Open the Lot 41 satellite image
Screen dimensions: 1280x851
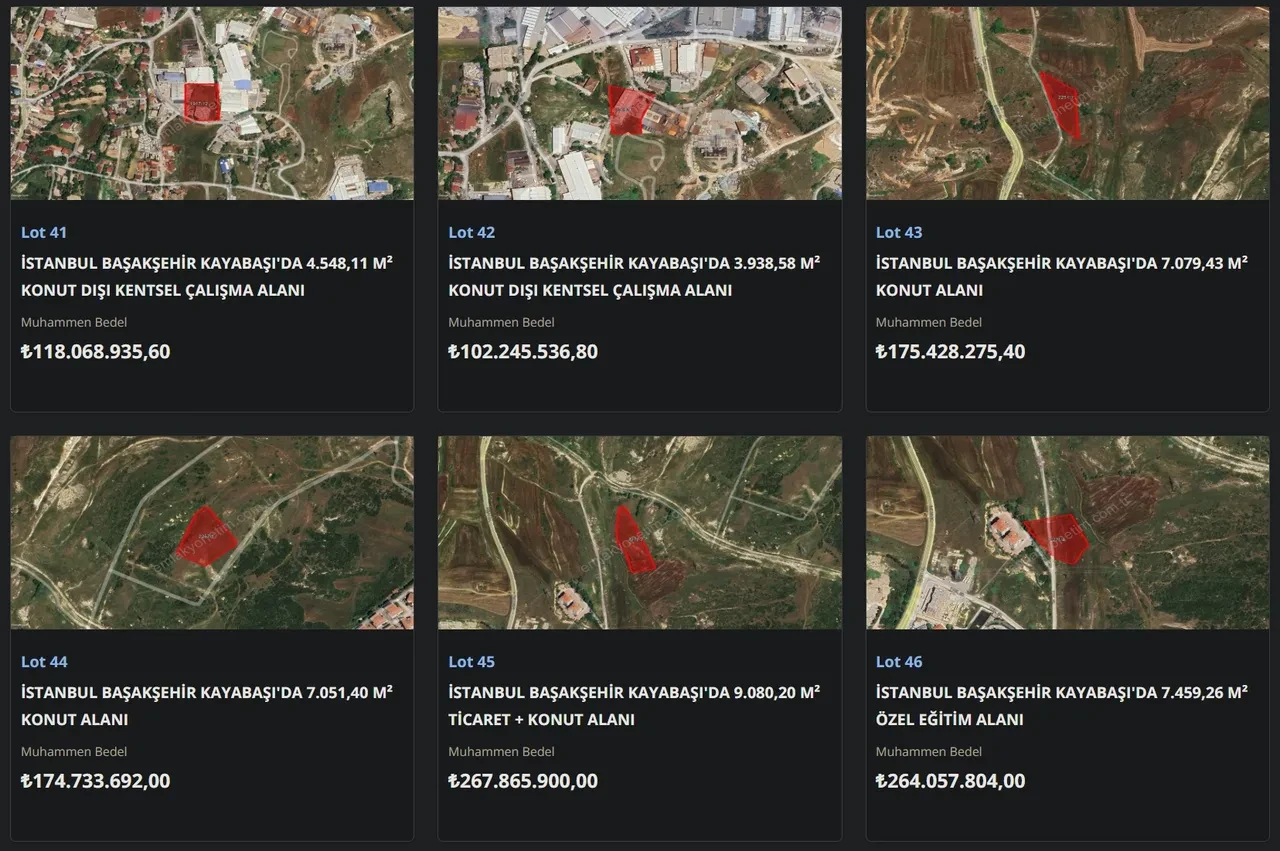pyautogui.click(x=212, y=103)
